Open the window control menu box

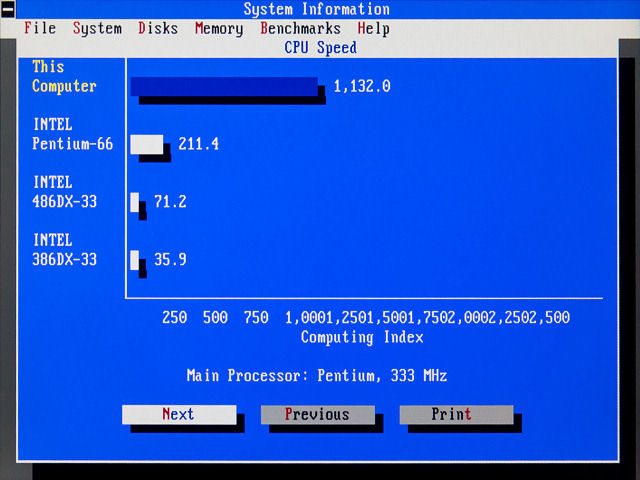8,9
